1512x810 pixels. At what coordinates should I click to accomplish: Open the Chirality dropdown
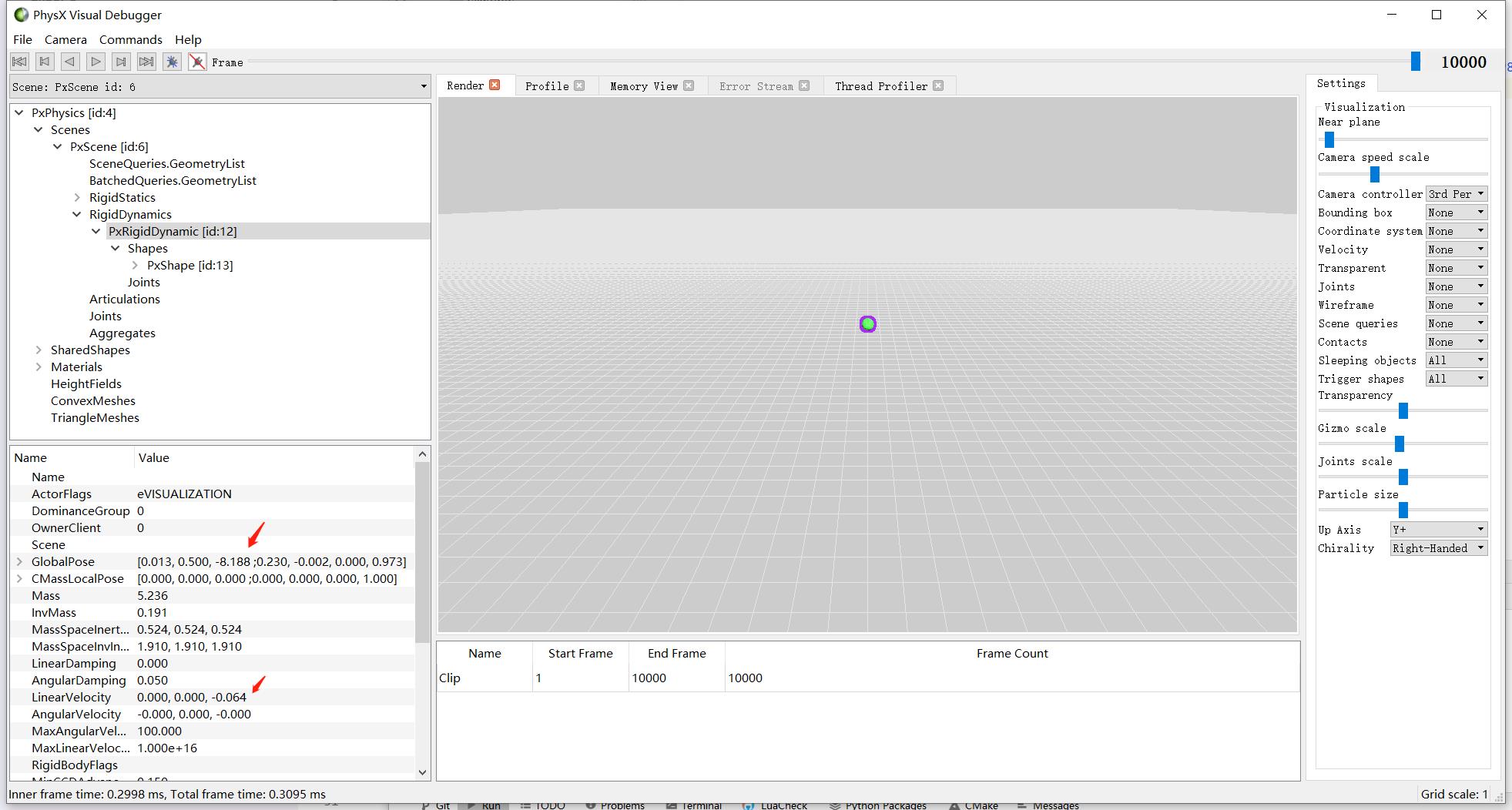pos(1439,548)
